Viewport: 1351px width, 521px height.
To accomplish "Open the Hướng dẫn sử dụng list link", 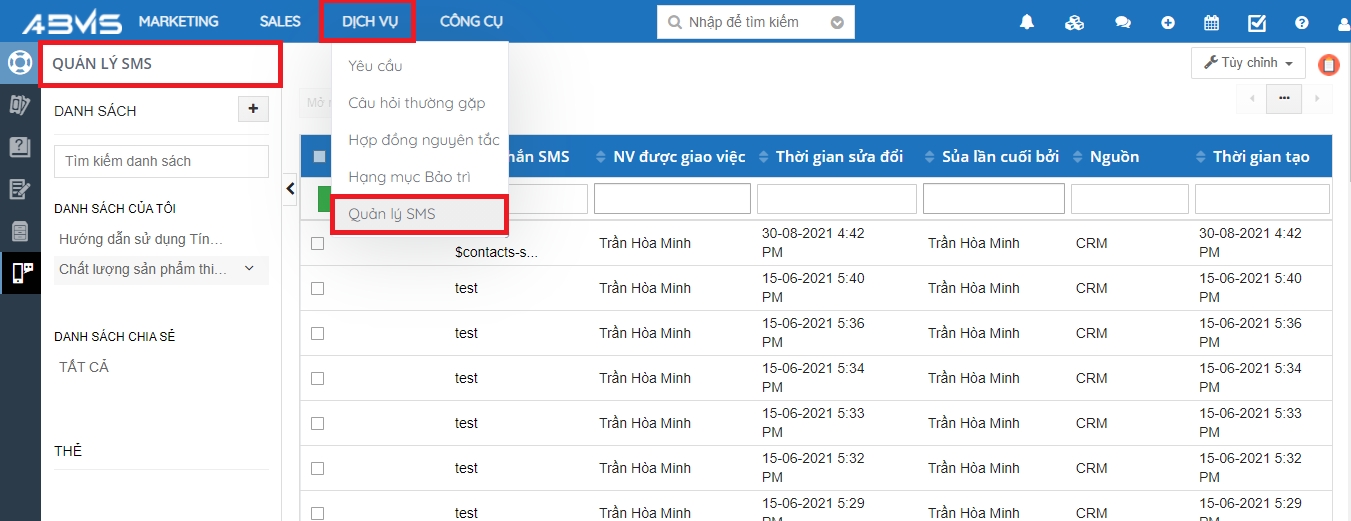I will (141, 239).
